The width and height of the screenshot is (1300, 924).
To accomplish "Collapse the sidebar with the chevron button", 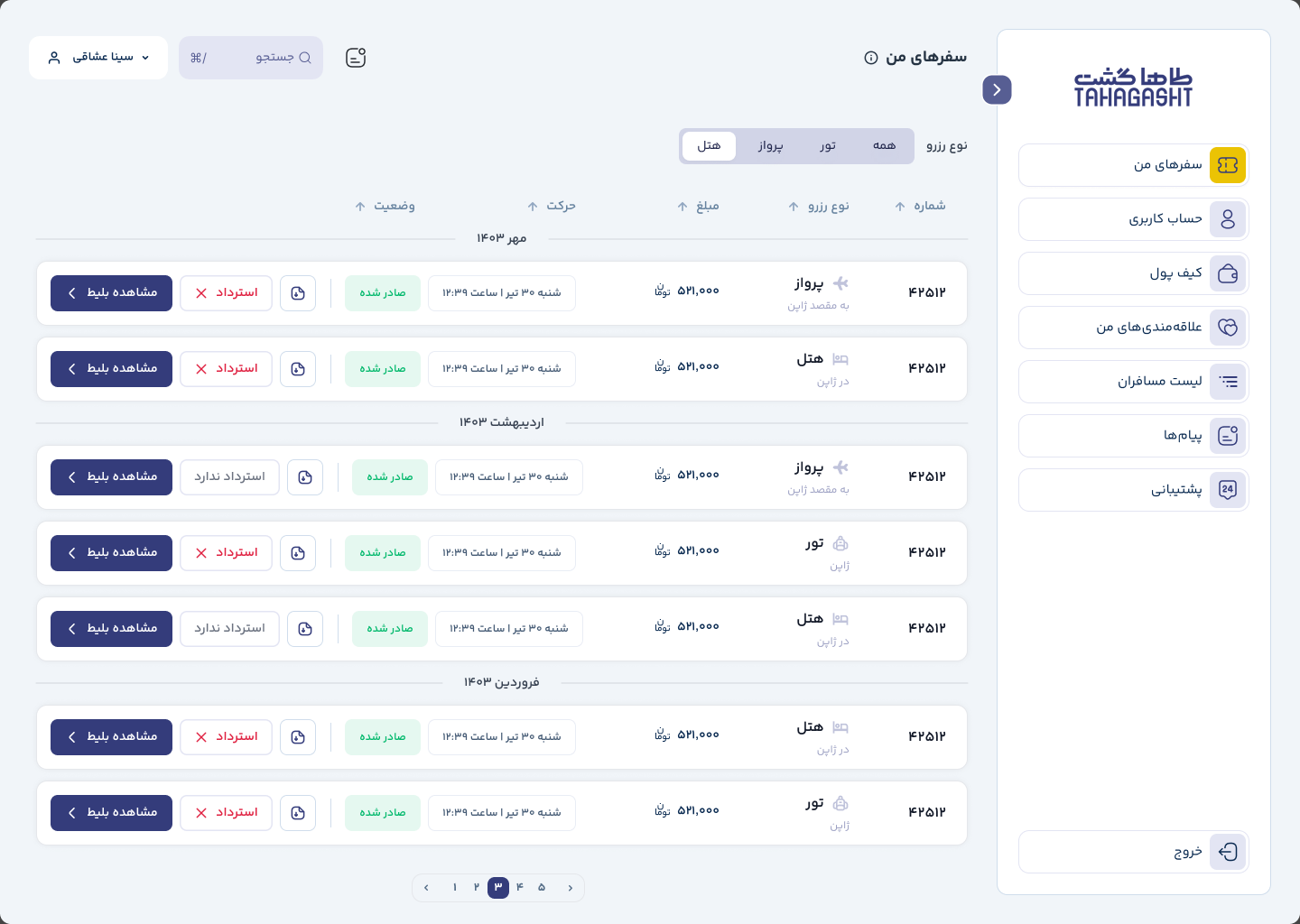I will (x=997, y=89).
